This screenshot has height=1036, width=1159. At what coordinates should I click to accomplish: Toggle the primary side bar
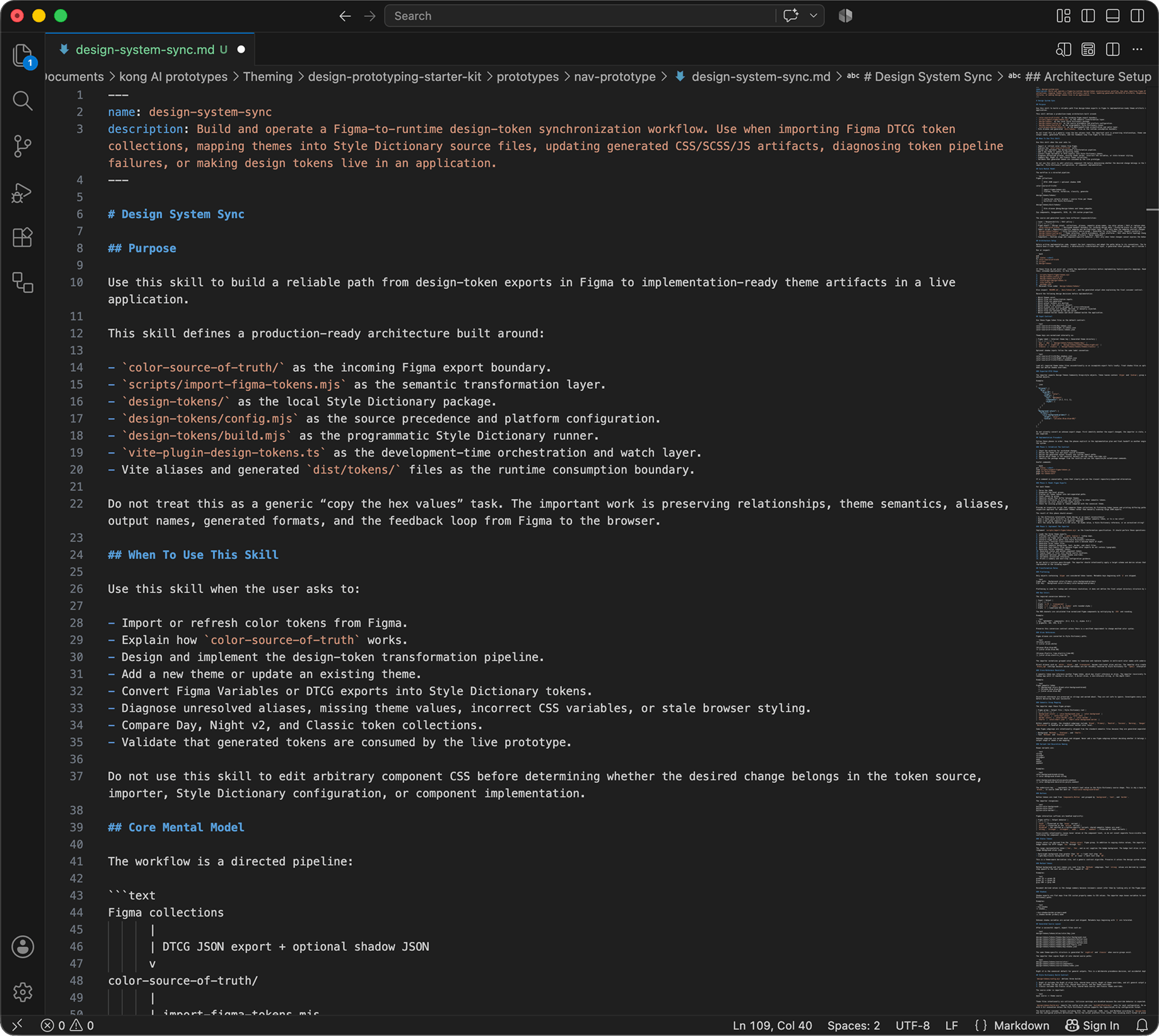(1088, 16)
